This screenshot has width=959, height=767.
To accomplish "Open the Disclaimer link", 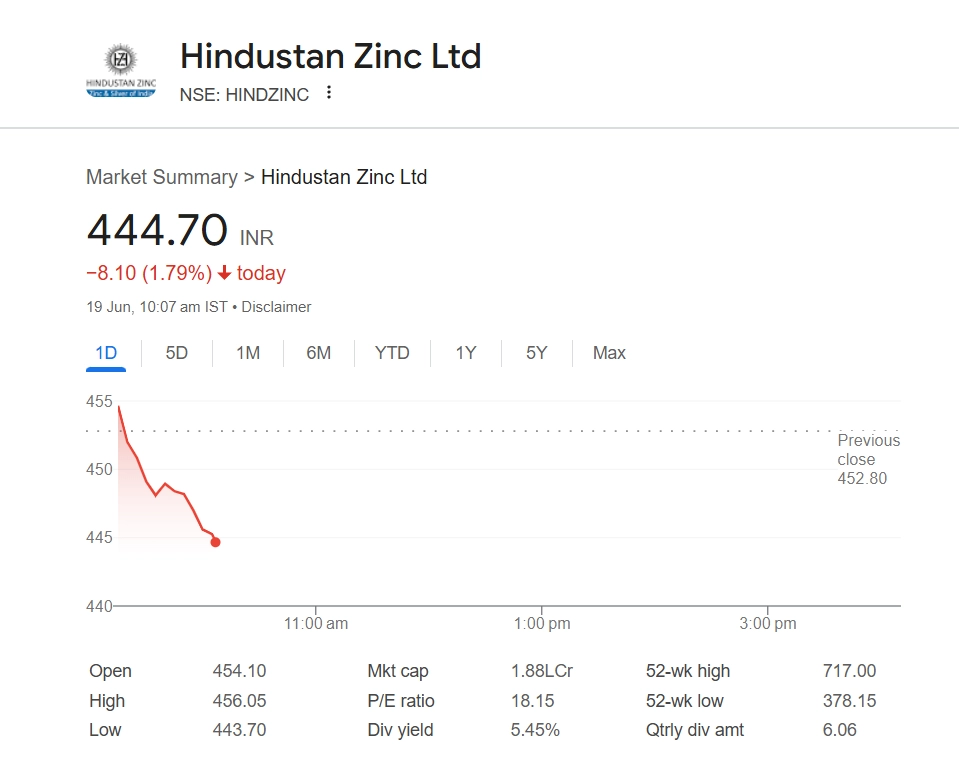I will 276,307.
